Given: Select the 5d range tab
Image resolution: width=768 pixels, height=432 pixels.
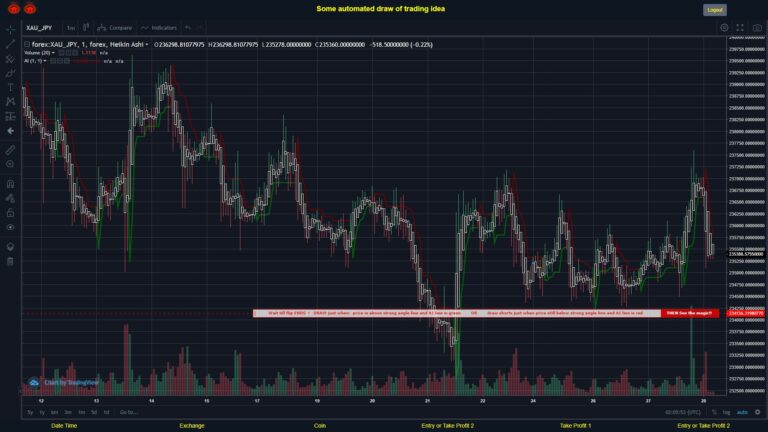Looking at the screenshot, I should 94,412.
